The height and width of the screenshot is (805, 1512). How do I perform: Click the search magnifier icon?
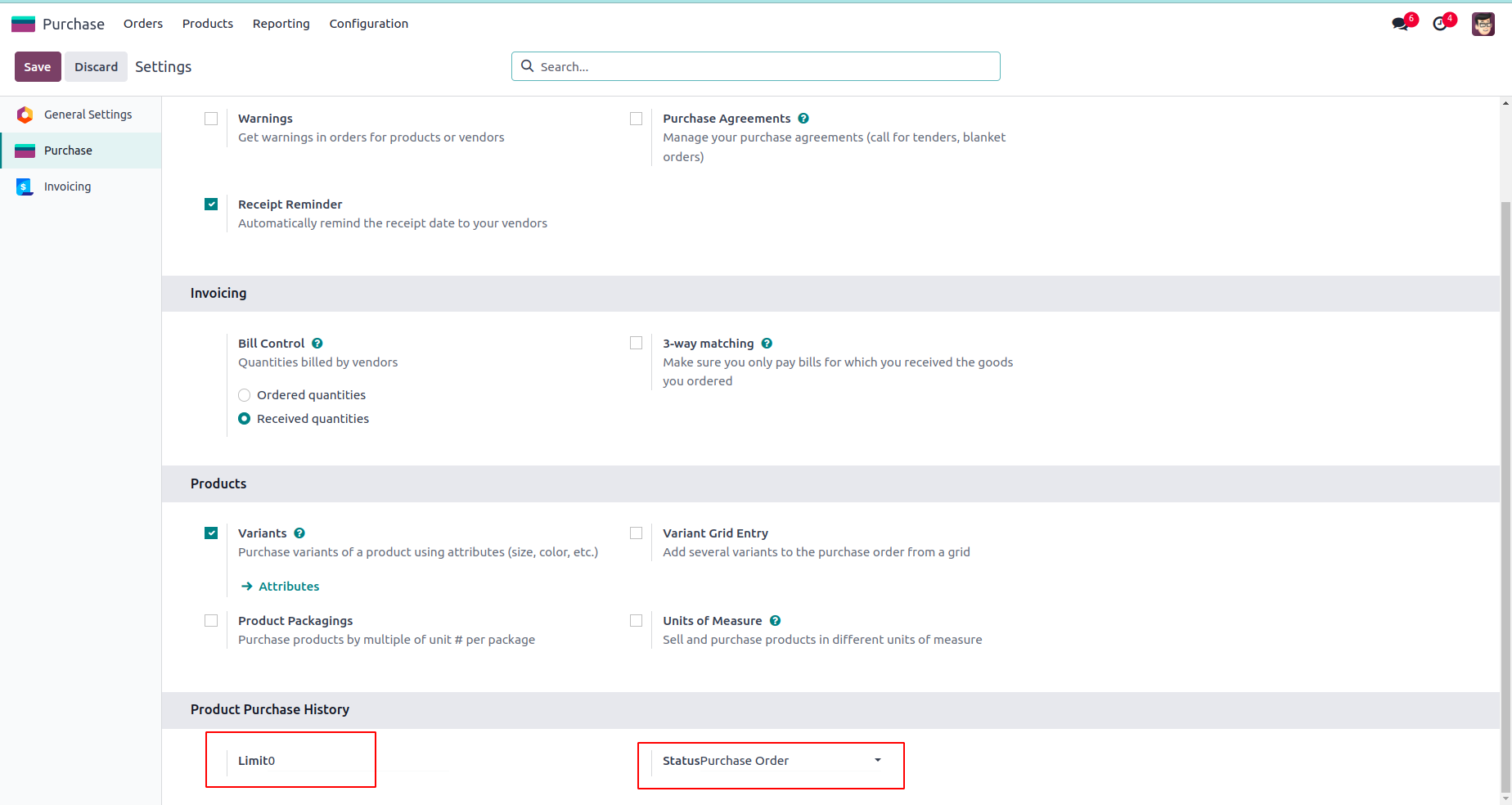tap(528, 66)
